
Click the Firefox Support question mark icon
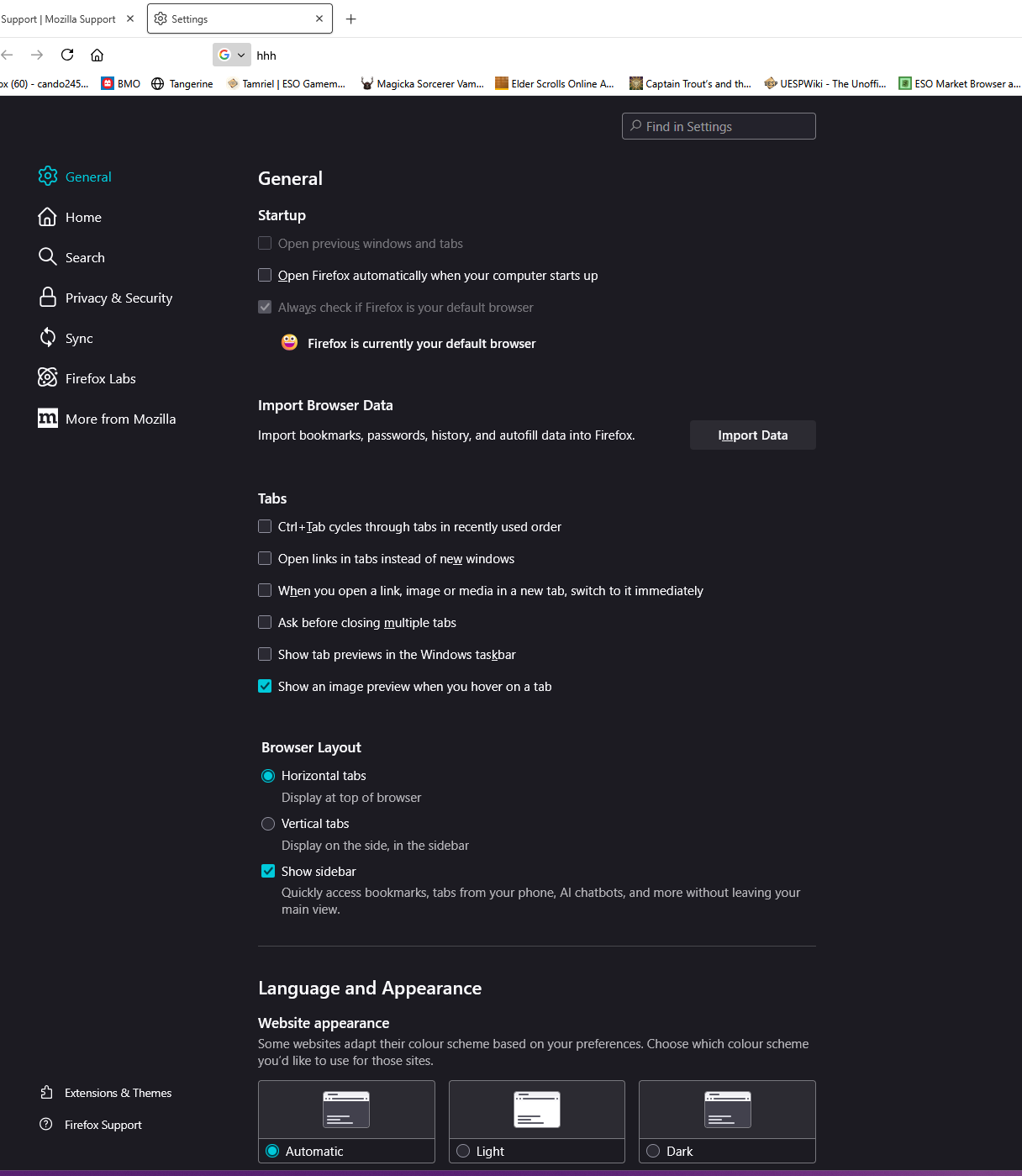tap(46, 1125)
